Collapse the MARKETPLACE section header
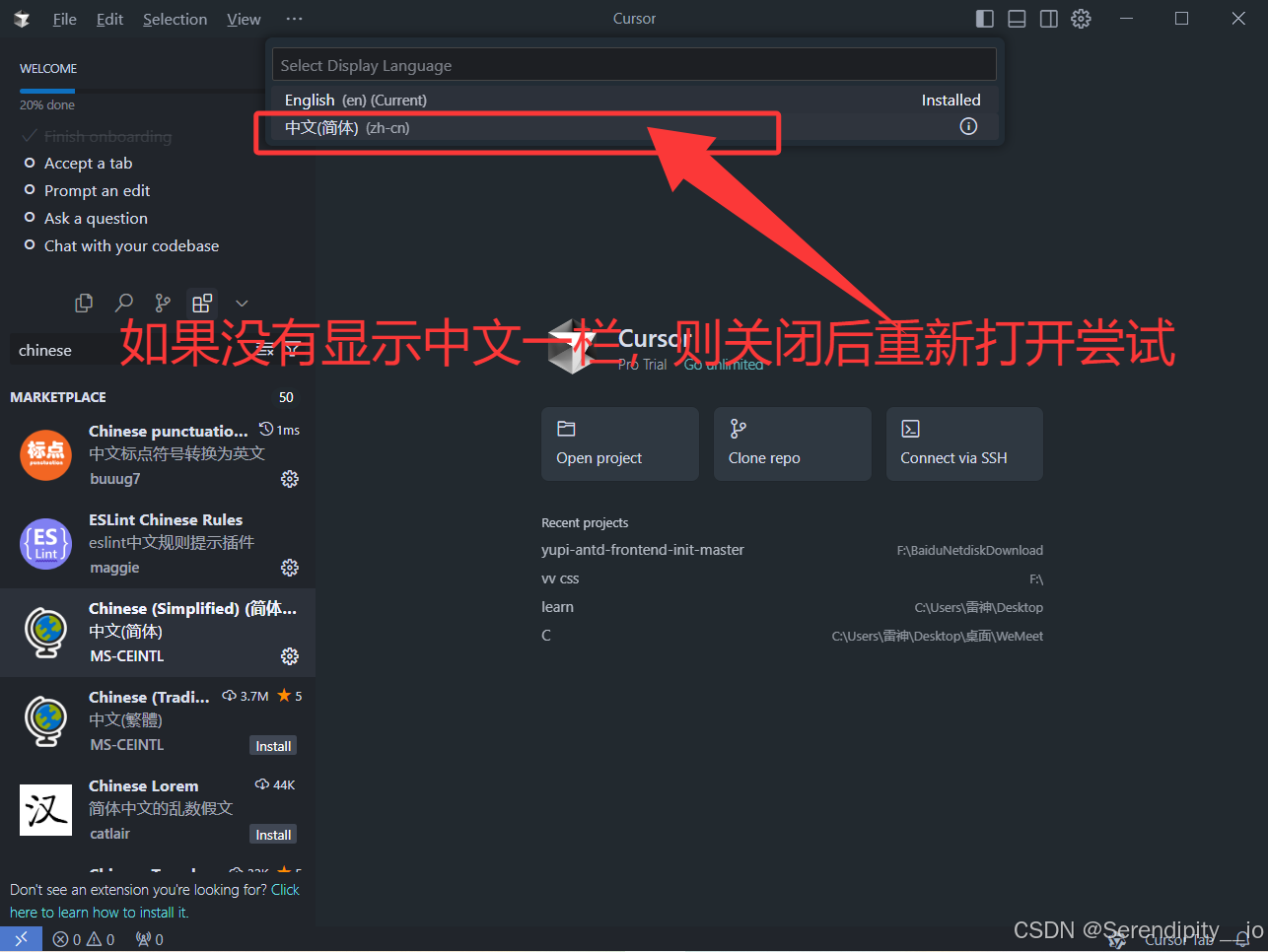 (x=58, y=397)
